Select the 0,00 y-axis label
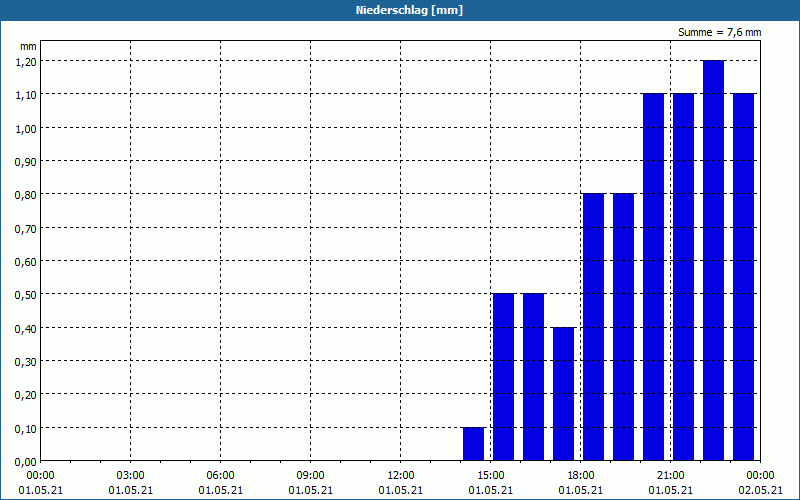 point(26,462)
